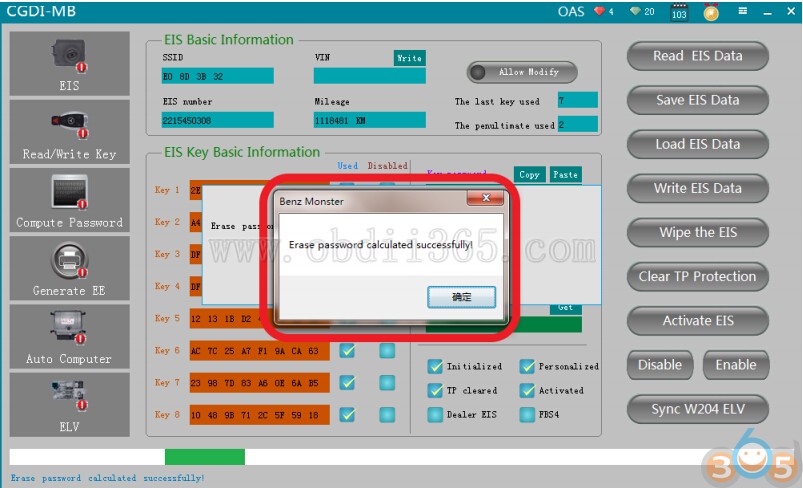Toggle the Activated checkbox

click(x=527, y=390)
